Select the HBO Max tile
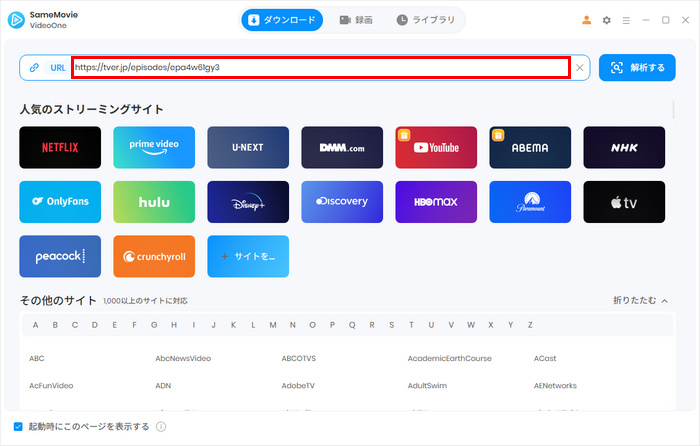Image resolution: width=700 pixels, height=446 pixels. 436,202
